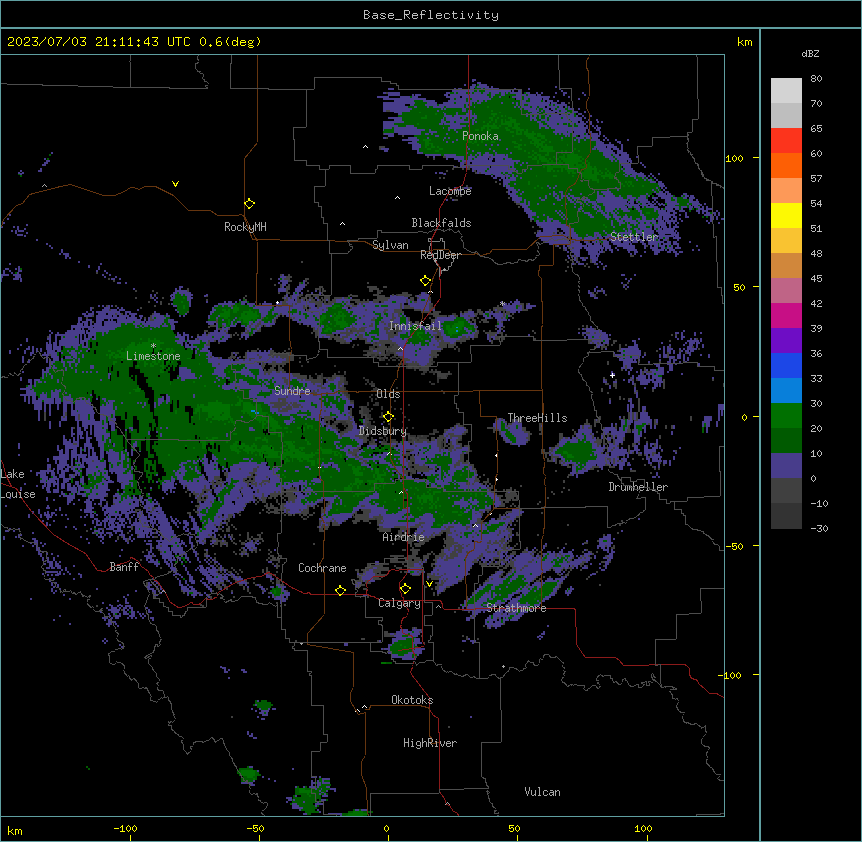862x842 pixels.
Task: Click the dBZ legend heading
Action: pyautogui.click(x=810, y=54)
